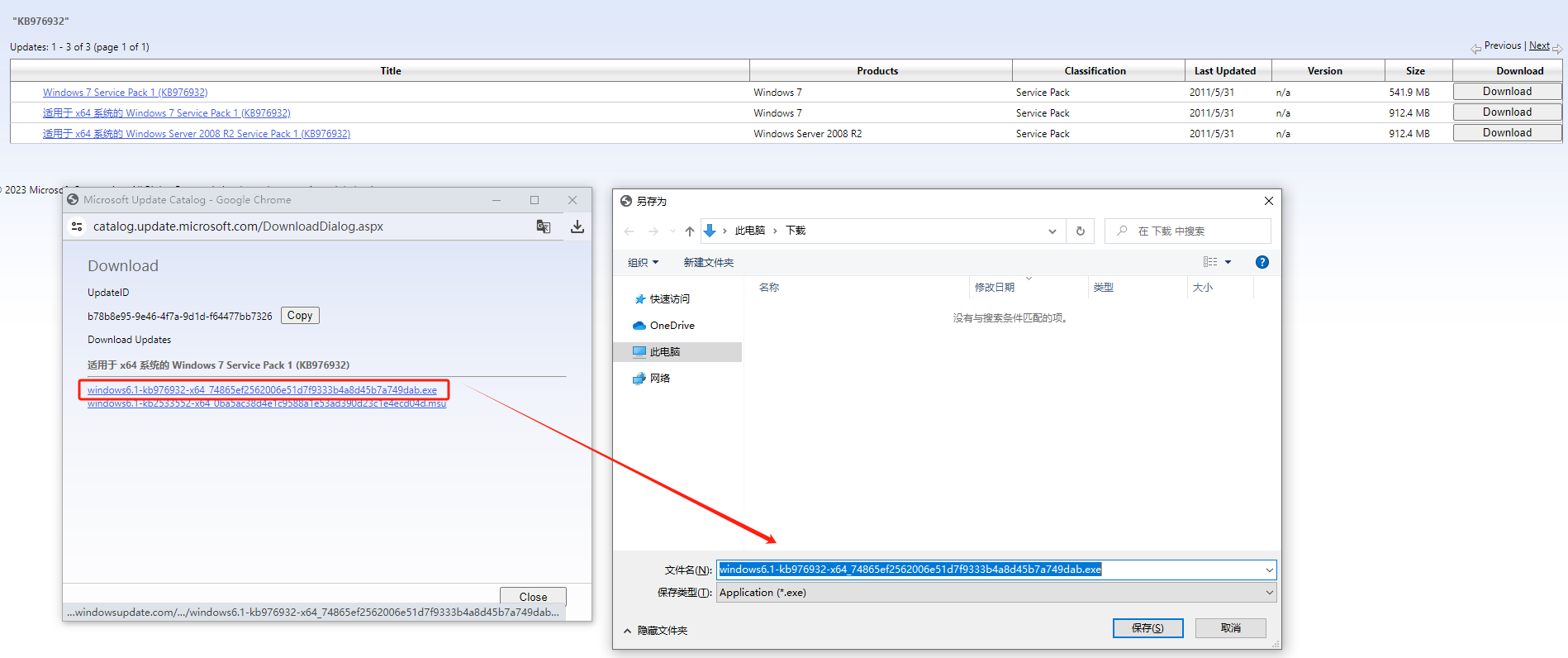This screenshot has height=658, width=1568.
Task: Open site information icon beside URL
Action: pos(77,226)
